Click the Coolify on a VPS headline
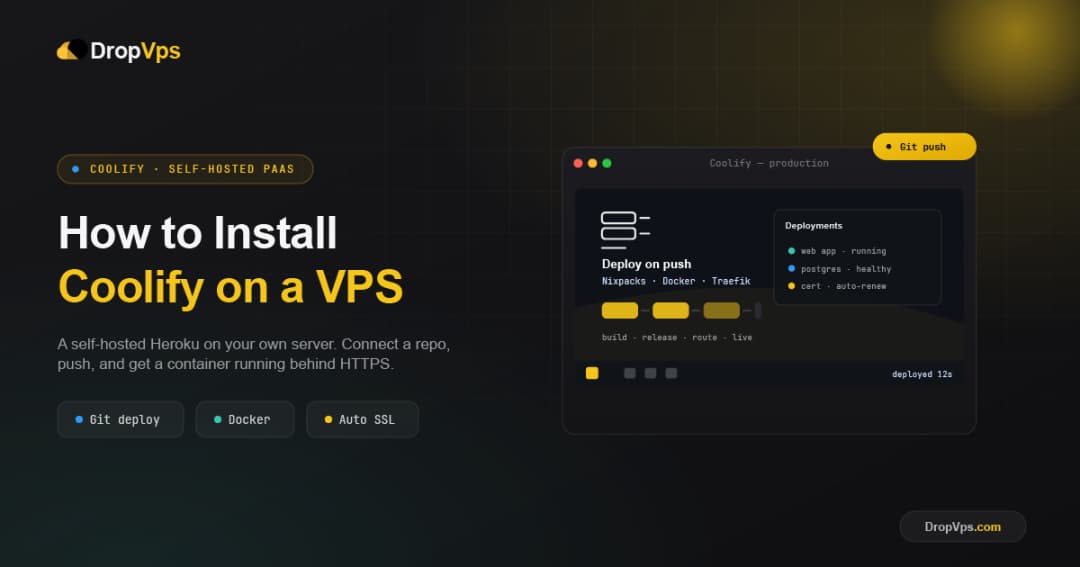Screen dimensions: 1080x567 click(231, 286)
